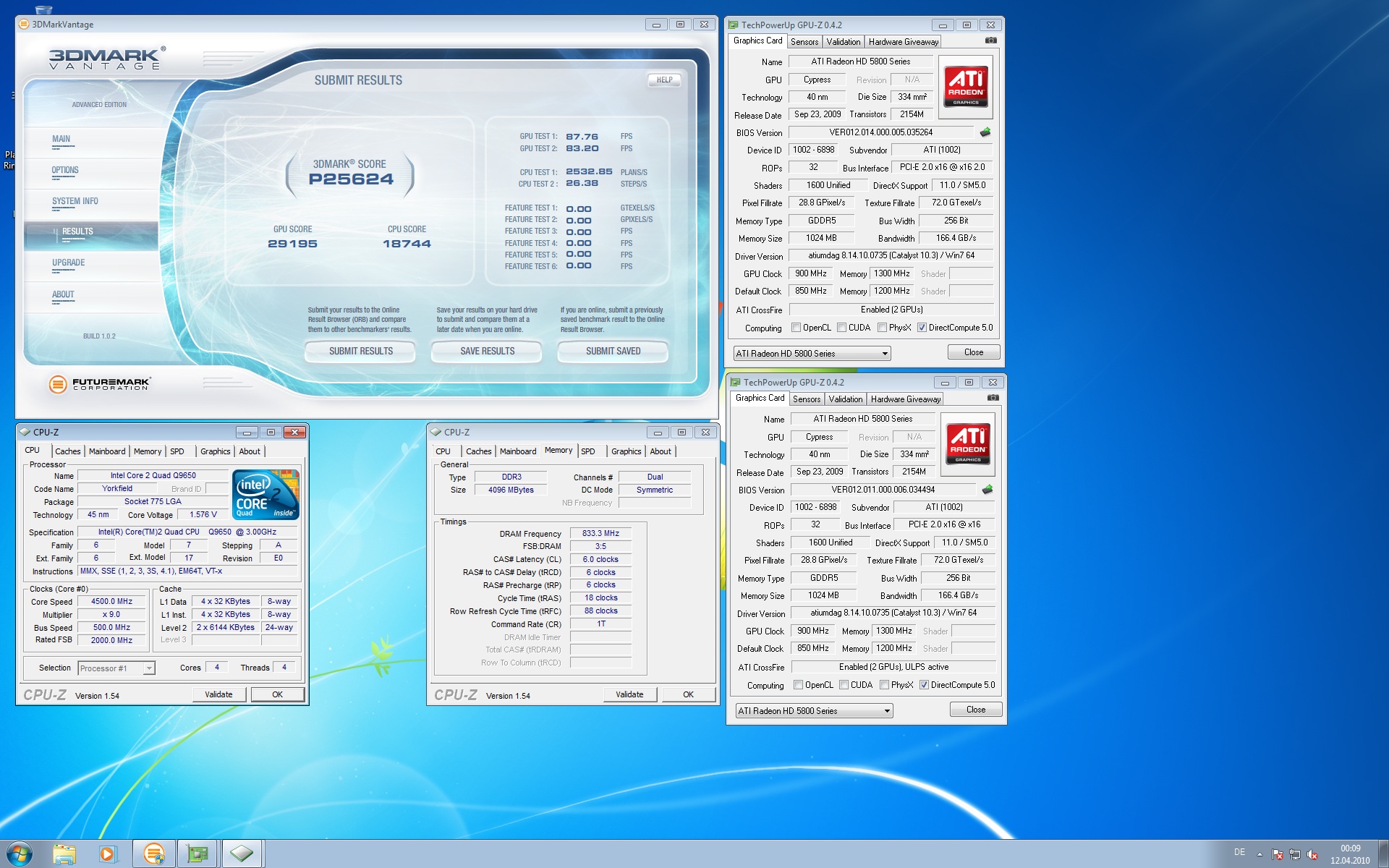The height and width of the screenshot is (868, 1389).
Task: Open SPD tab in memory CPU-Z window
Action: [x=588, y=451]
